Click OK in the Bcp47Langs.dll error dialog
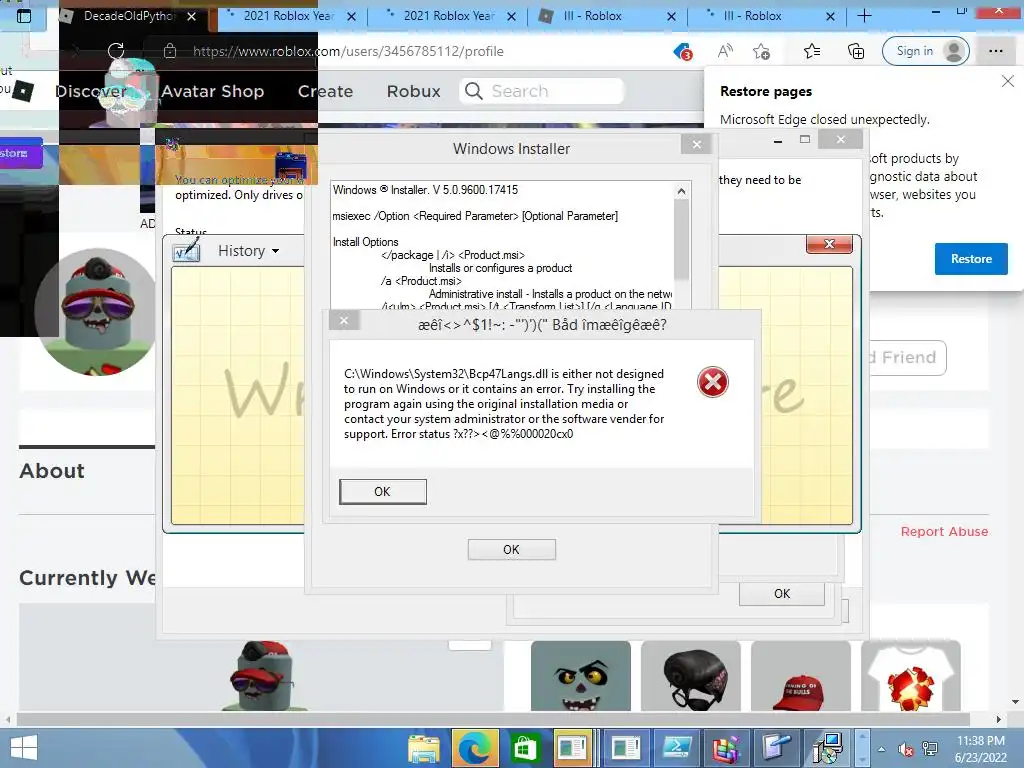This screenshot has height=768, width=1024. pos(383,491)
